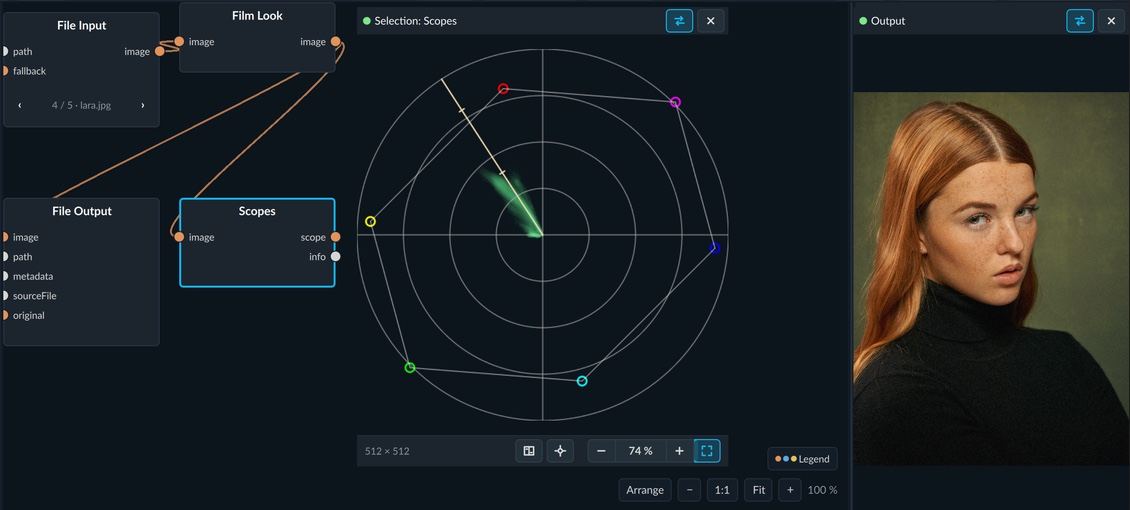Click the File Input fallback port

(4, 71)
